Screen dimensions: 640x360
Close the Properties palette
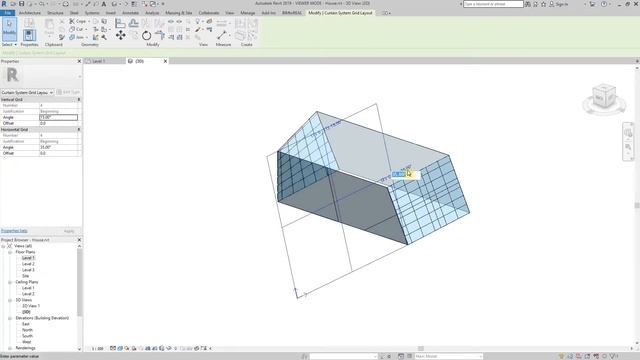pos(79,61)
